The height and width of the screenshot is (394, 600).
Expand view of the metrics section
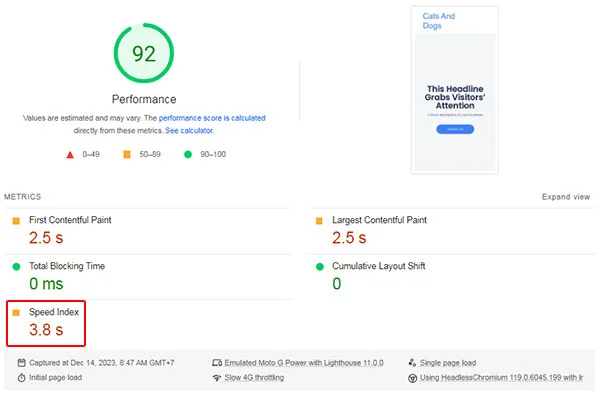[x=566, y=197]
